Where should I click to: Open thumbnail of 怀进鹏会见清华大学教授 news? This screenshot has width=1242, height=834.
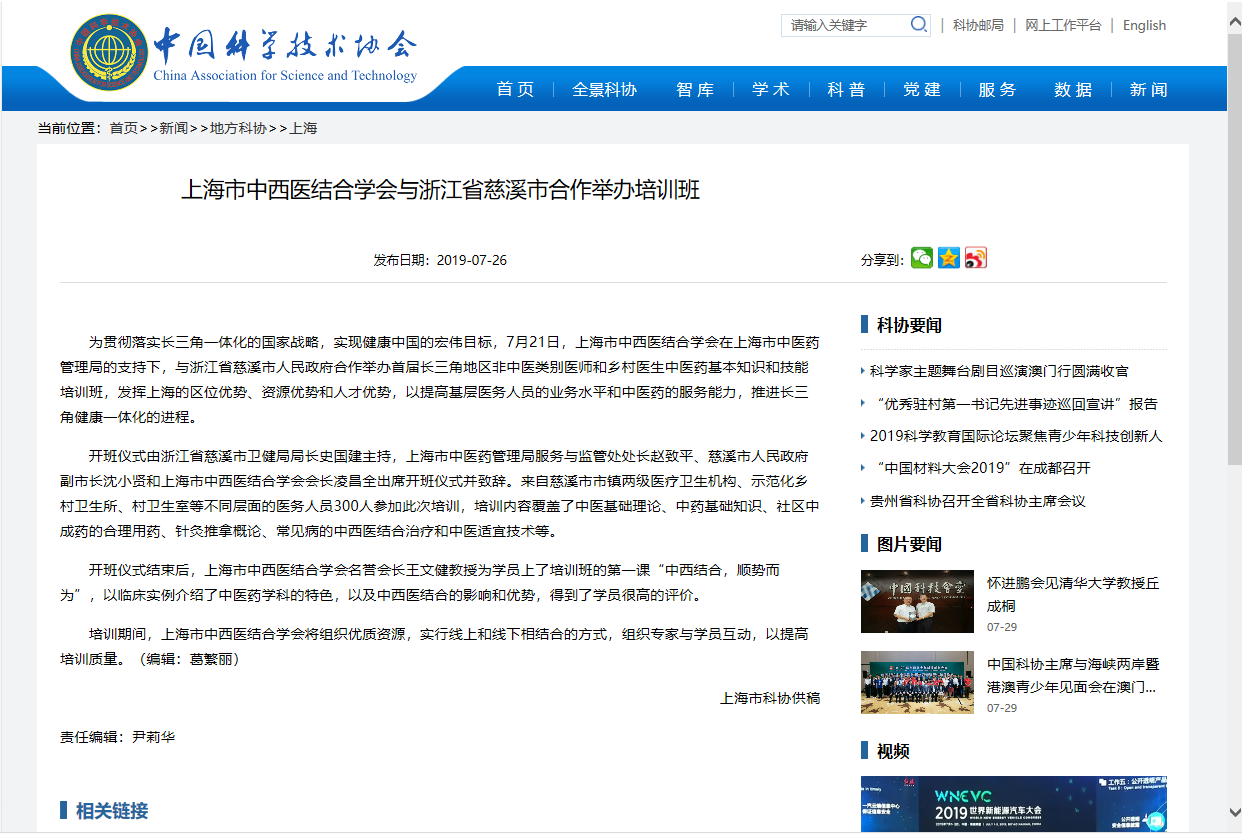tap(917, 601)
